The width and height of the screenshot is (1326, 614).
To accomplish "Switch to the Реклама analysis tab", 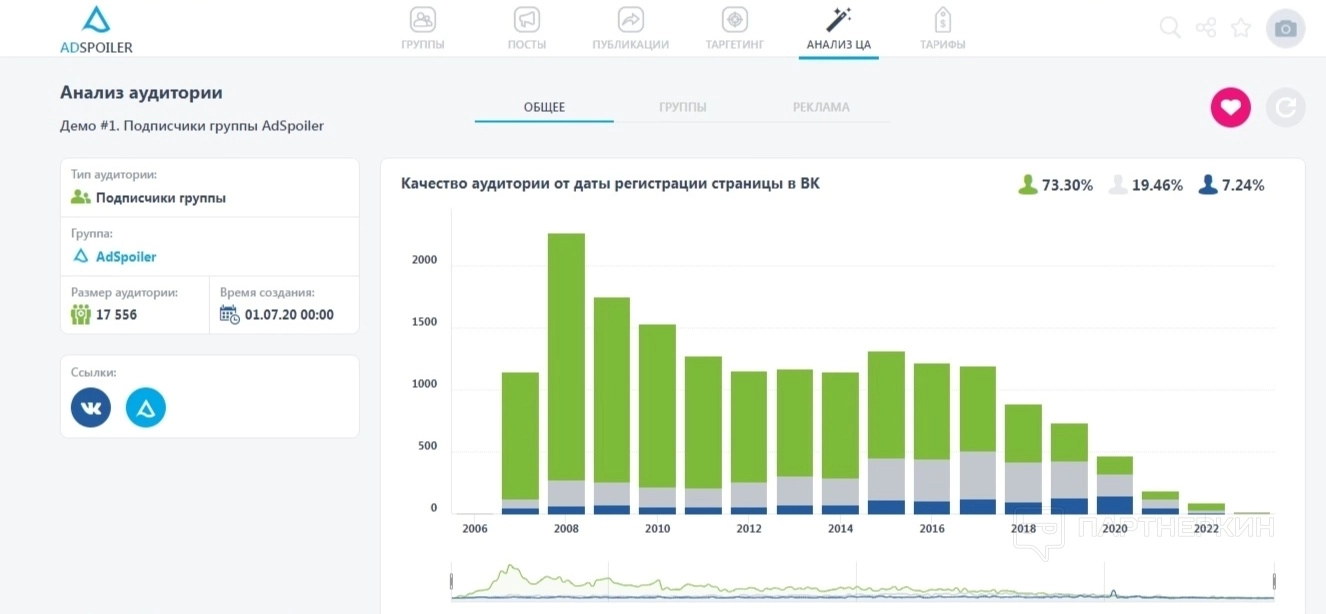I will (821, 107).
